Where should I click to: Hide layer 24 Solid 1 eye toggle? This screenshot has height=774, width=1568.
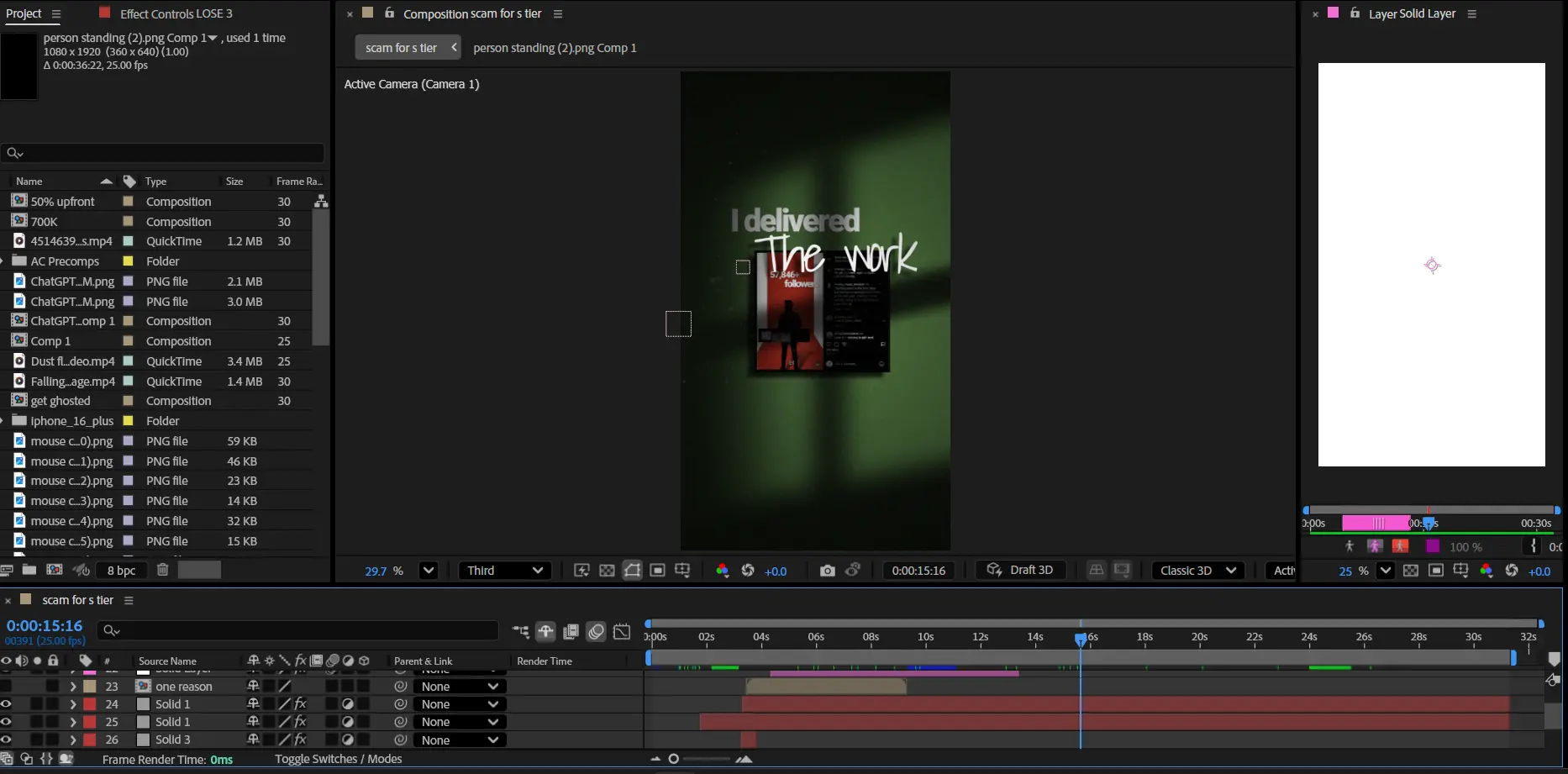pos(7,704)
